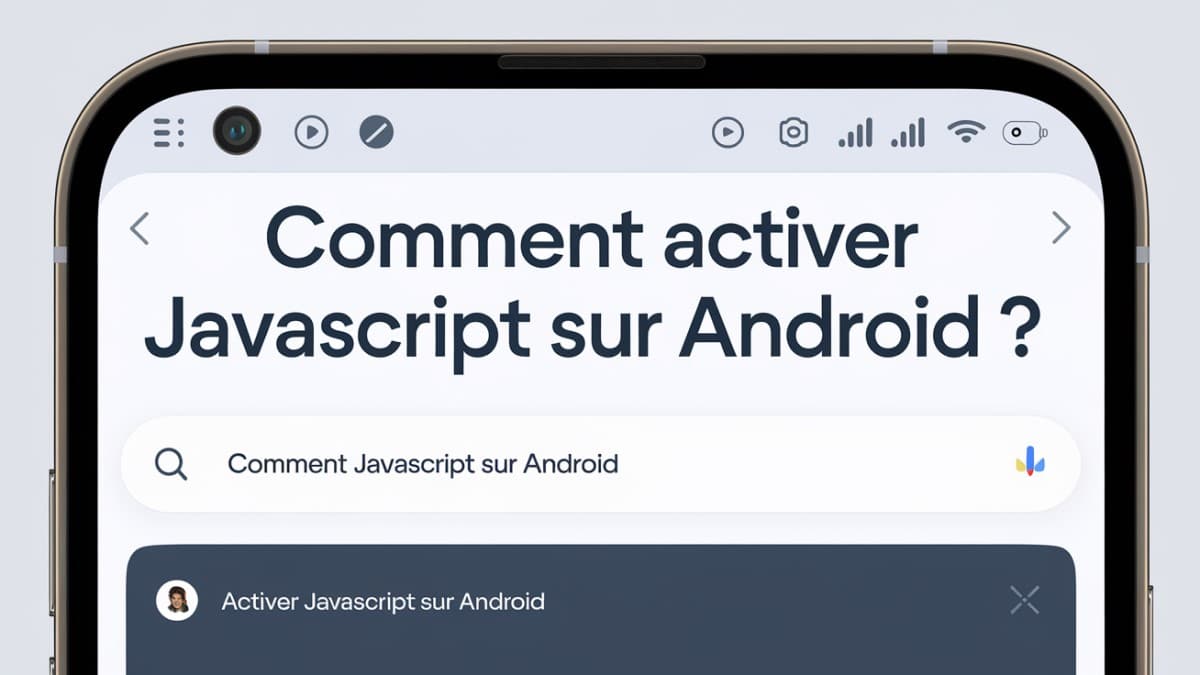Go forward using right chevron arrow

pyautogui.click(x=1061, y=228)
